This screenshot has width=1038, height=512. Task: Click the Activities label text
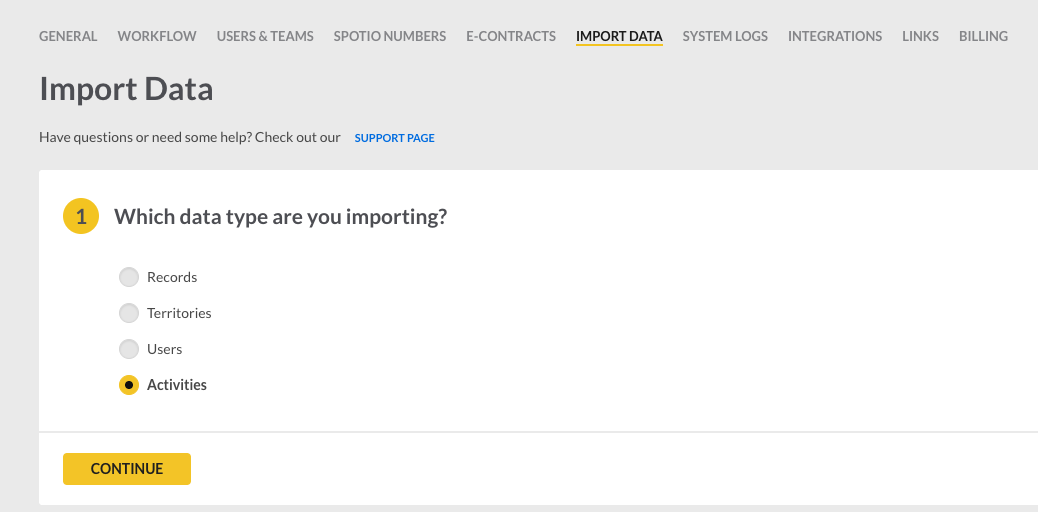tap(177, 384)
